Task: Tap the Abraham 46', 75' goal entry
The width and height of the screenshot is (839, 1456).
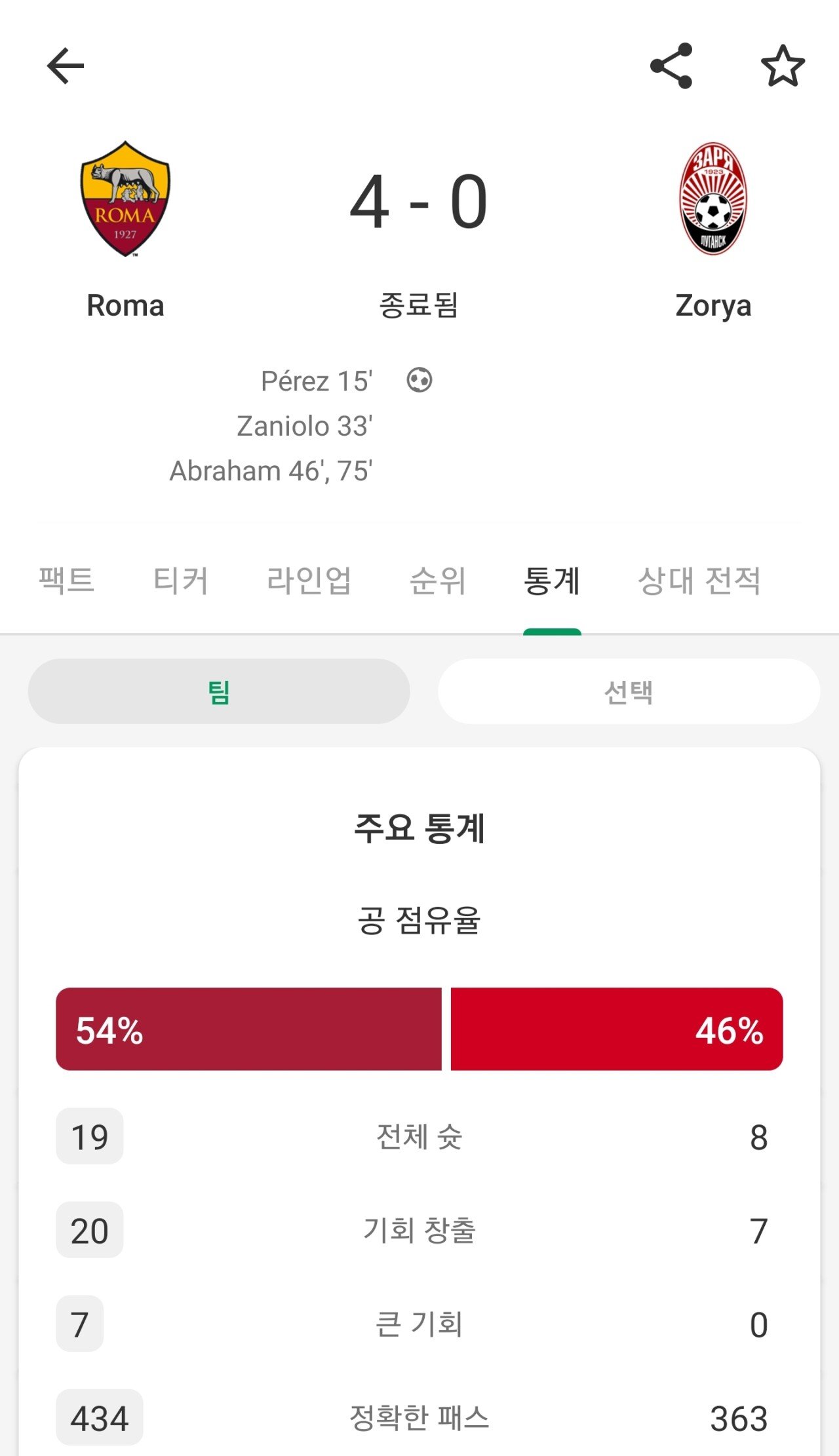Action: (271, 470)
